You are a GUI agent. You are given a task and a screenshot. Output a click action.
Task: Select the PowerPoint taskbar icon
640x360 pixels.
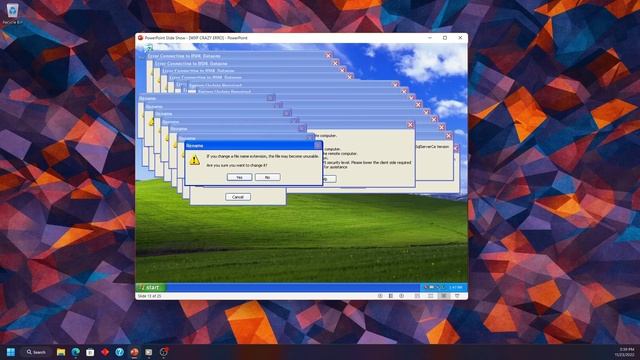(x=134, y=352)
